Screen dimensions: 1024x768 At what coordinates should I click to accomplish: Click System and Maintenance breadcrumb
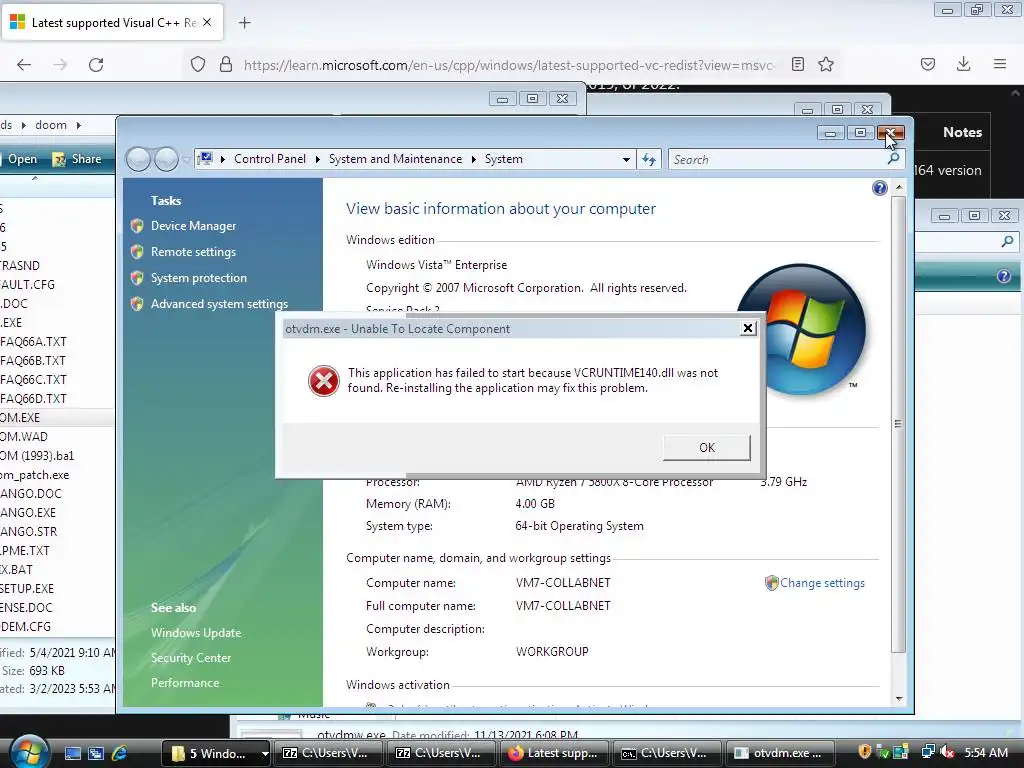[x=395, y=159]
